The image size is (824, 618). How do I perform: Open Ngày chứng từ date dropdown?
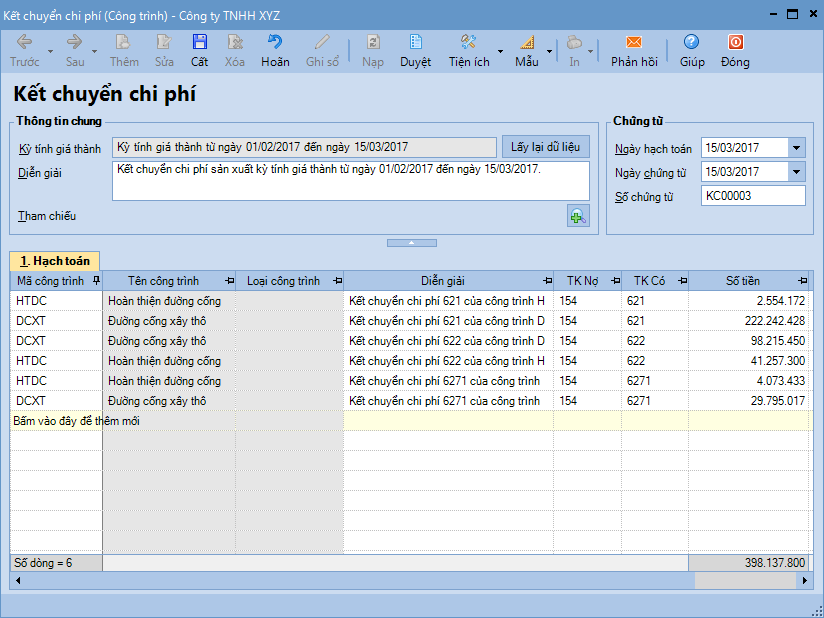pyautogui.click(x=796, y=172)
